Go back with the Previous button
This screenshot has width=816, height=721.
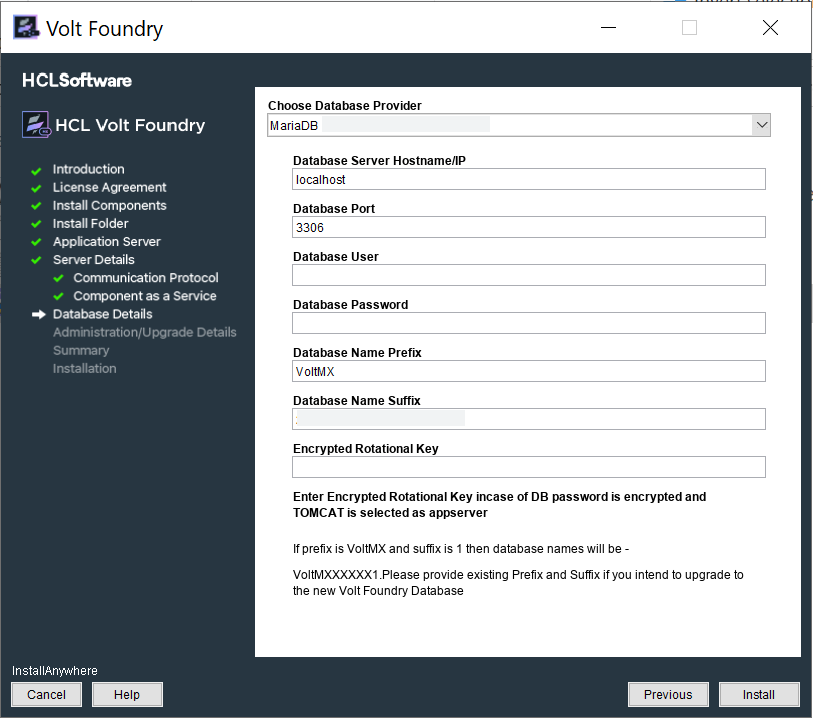(x=667, y=695)
